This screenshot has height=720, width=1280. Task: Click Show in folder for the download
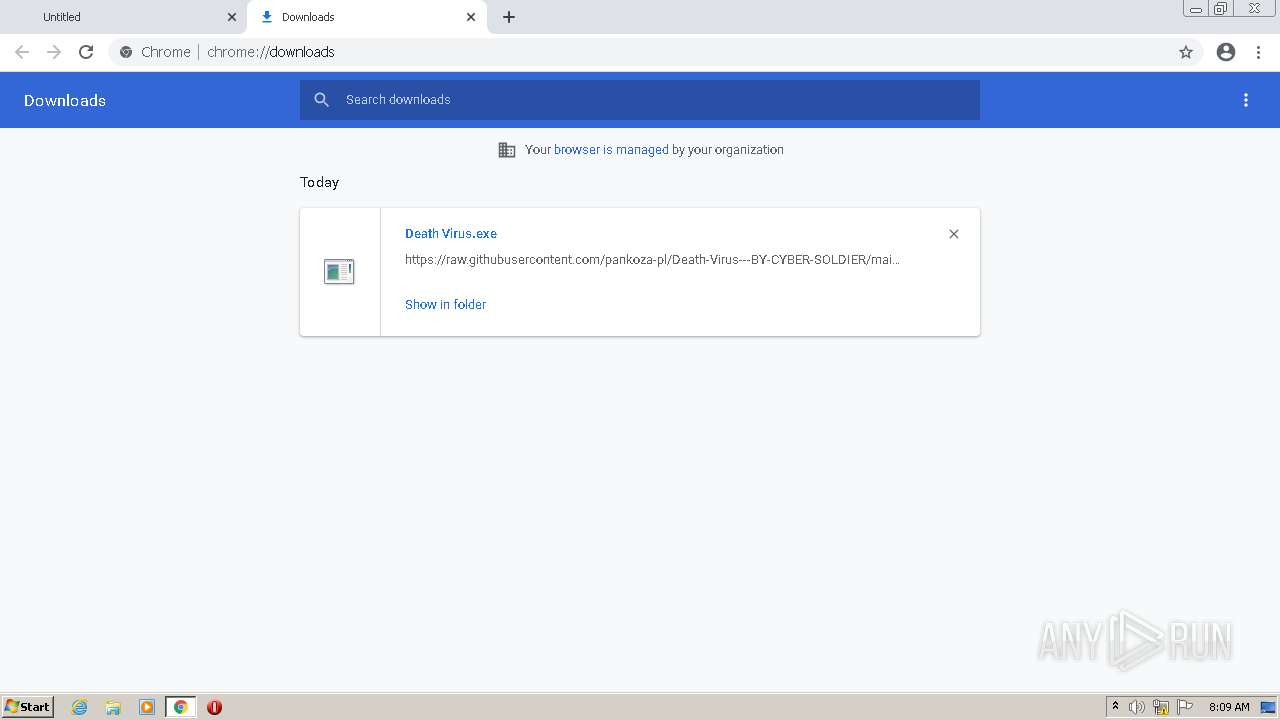pos(445,304)
